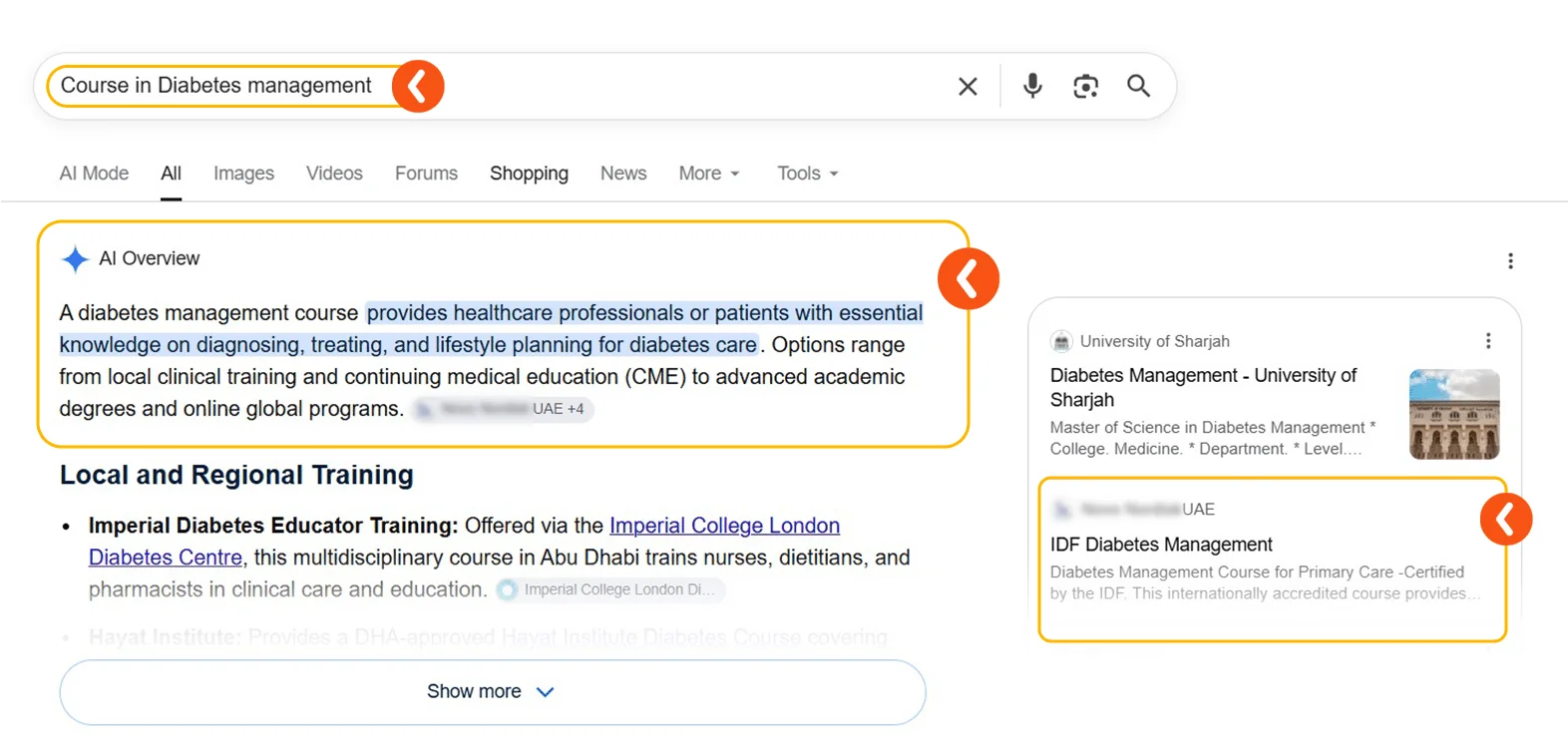Open the AI Overview three-dot options menu
1568x754 pixels.
1510,261
